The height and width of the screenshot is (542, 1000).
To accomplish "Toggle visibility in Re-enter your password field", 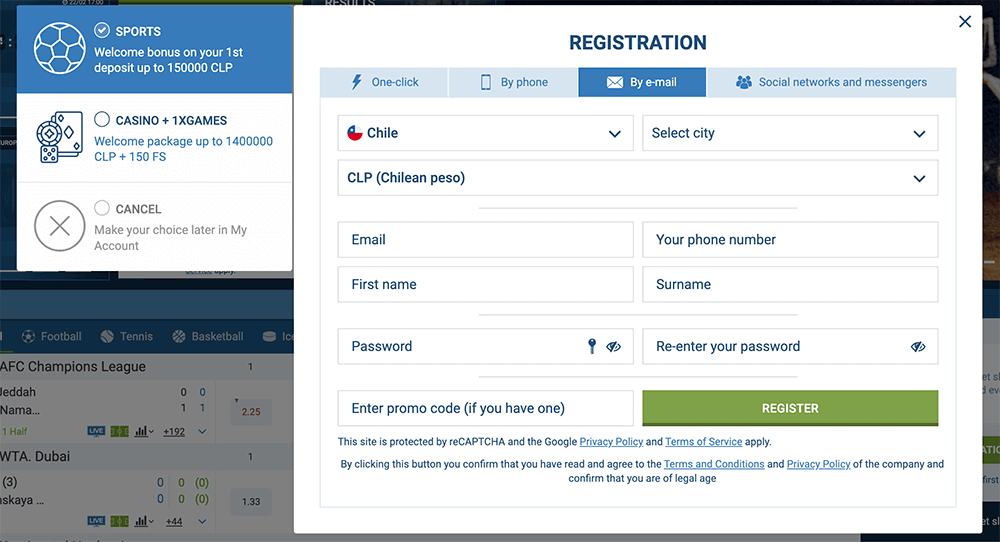I will coord(918,347).
